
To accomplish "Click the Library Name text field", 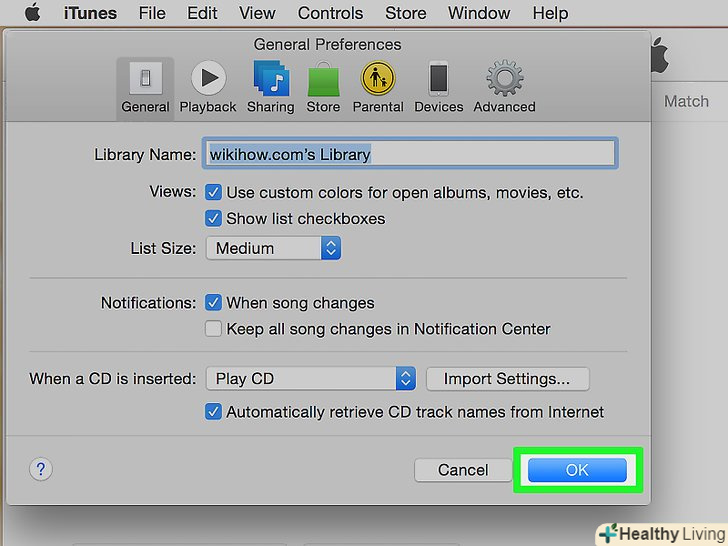I will point(410,154).
